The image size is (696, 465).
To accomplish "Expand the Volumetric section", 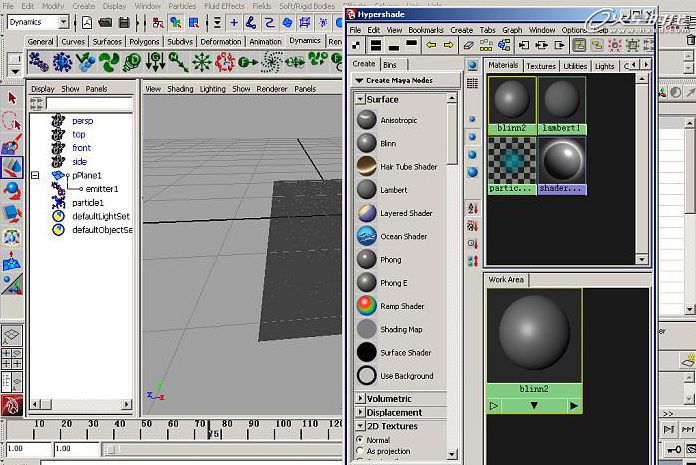I will [x=360, y=398].
